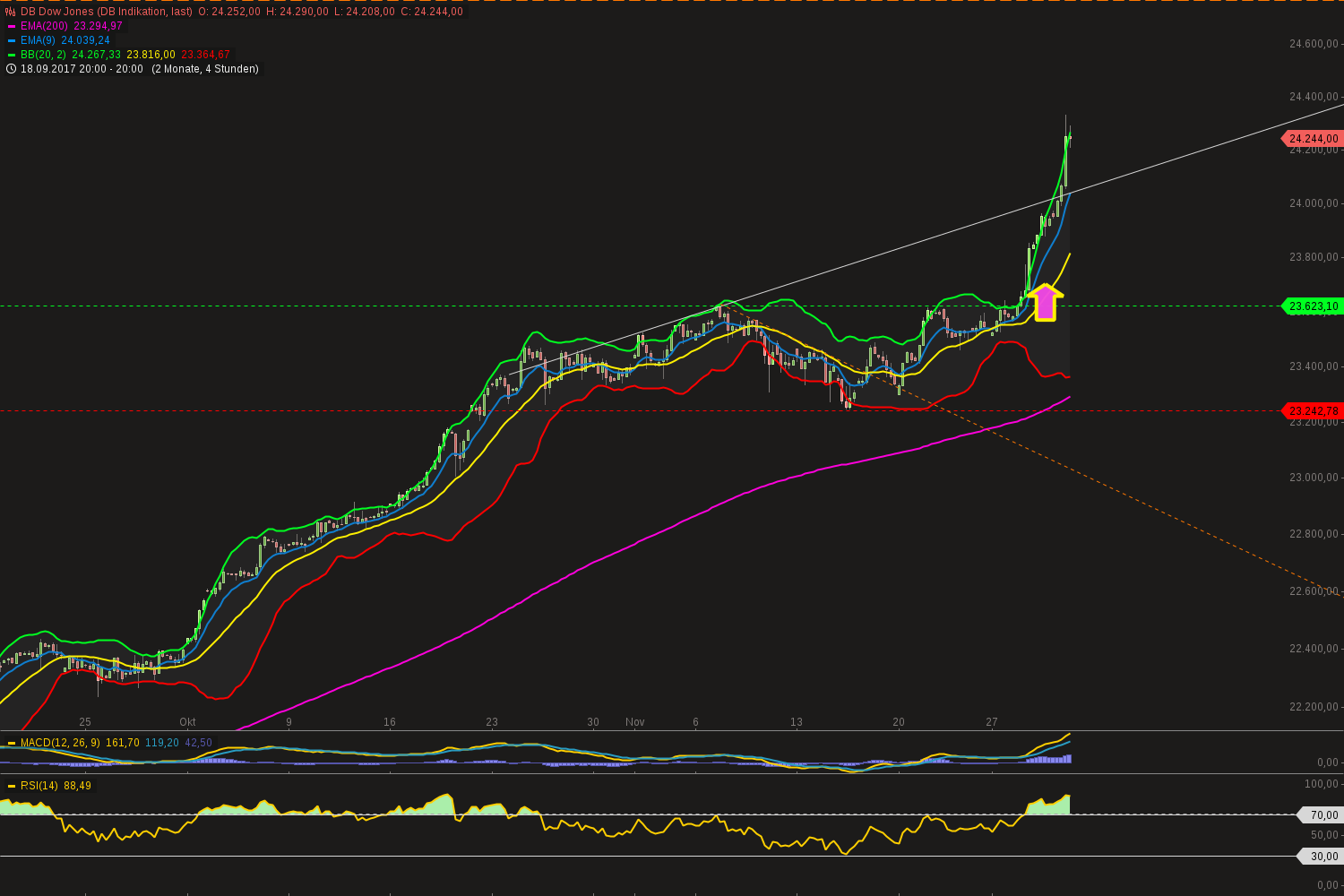Select the MACD signal value "119,20"
This screenshot has height=896, width=1344.
[x=162, y=743]
